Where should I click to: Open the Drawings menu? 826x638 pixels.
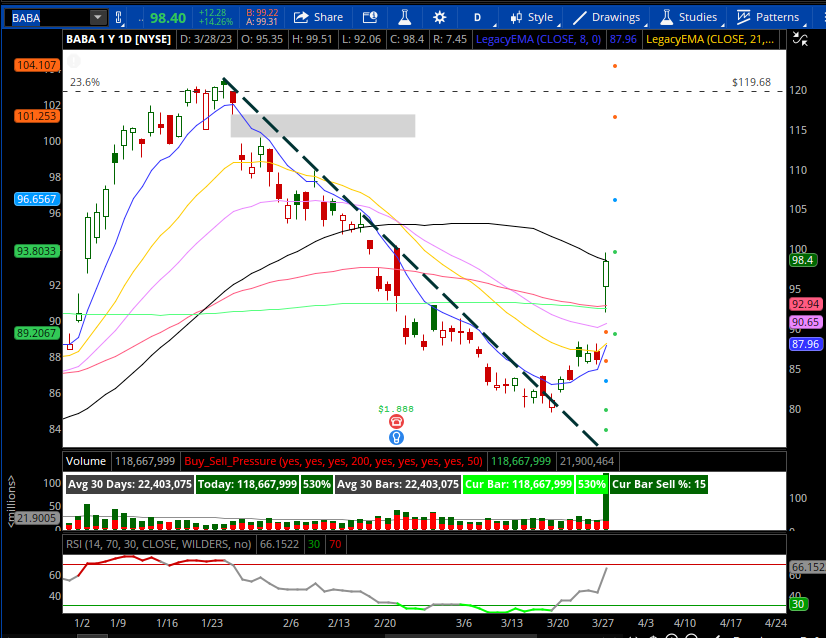tap(607, 17)
